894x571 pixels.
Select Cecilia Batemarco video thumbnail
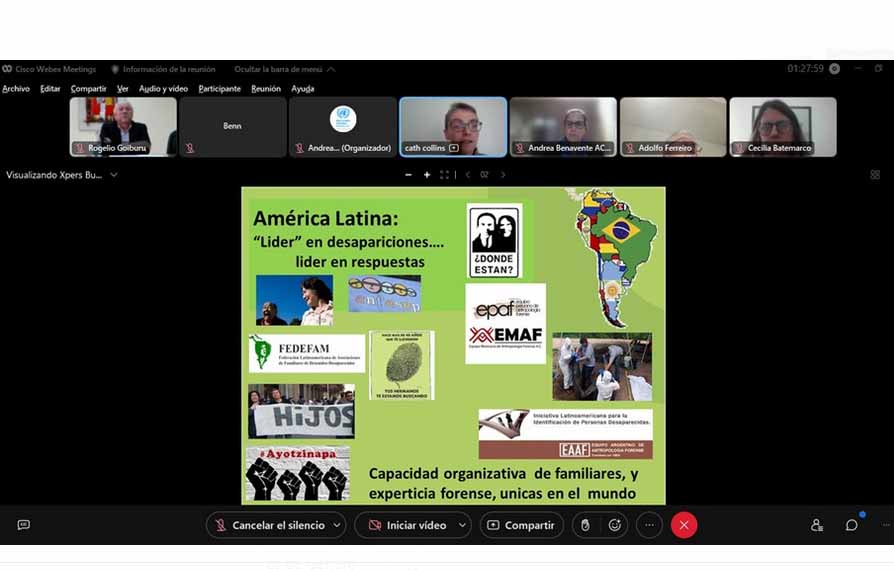click(783, 127)
